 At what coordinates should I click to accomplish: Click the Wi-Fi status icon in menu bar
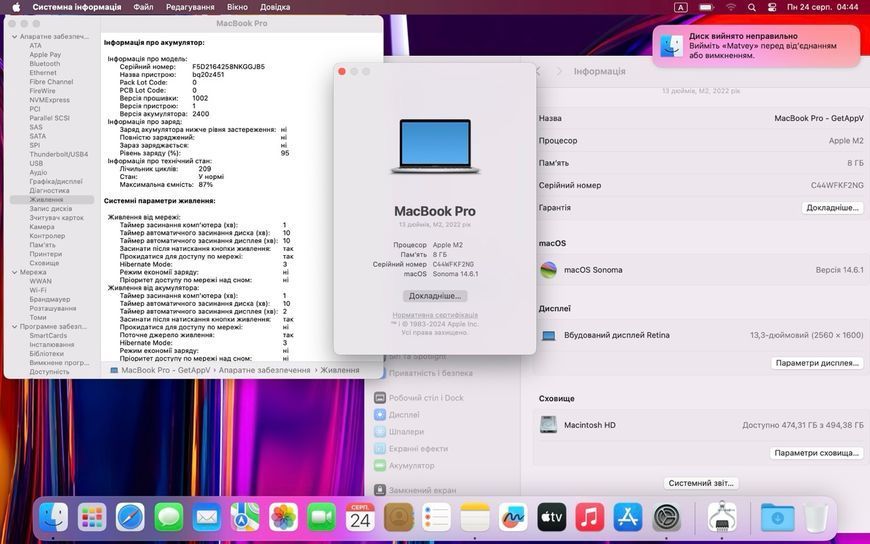coord(731,7)
